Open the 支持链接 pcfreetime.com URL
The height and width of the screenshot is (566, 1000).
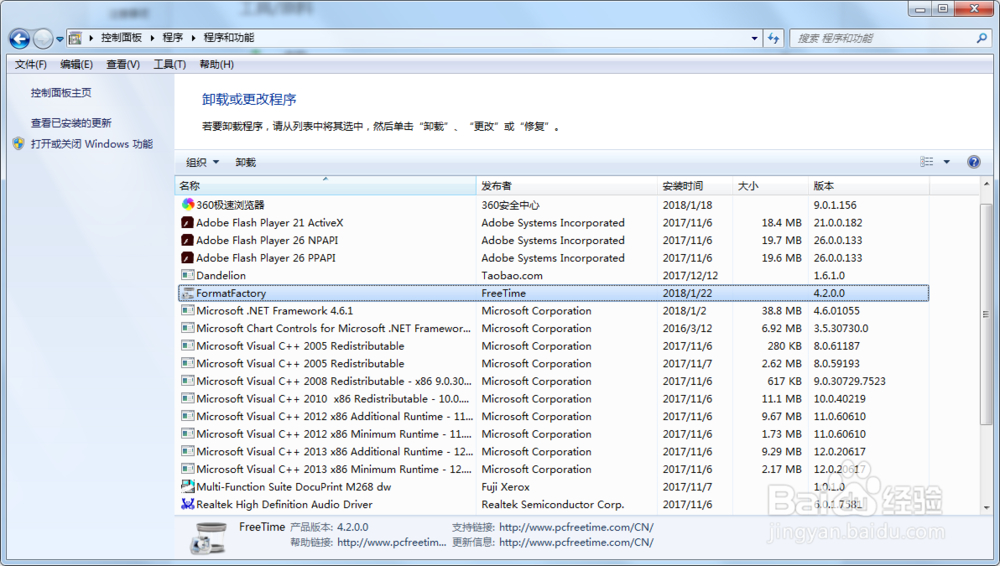(x=576, y=527)
